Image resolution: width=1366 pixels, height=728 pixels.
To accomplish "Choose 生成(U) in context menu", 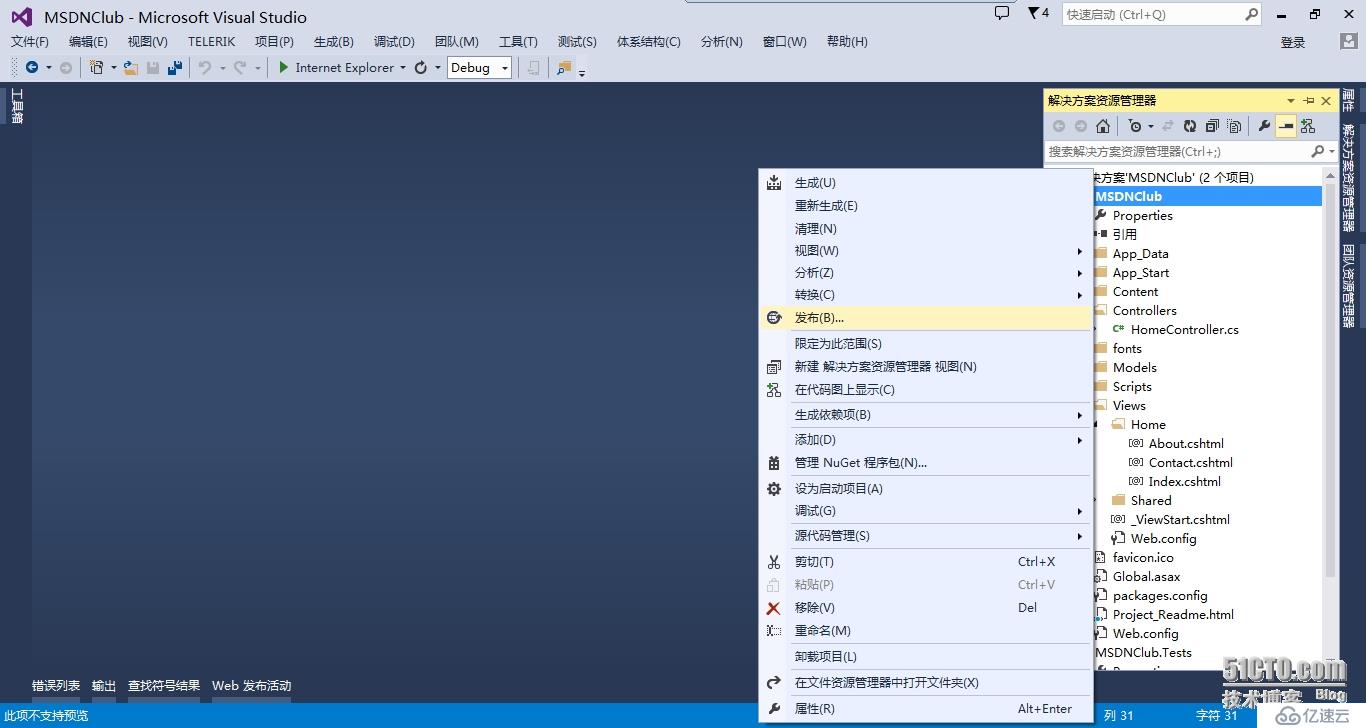I will tap(925, 182).
